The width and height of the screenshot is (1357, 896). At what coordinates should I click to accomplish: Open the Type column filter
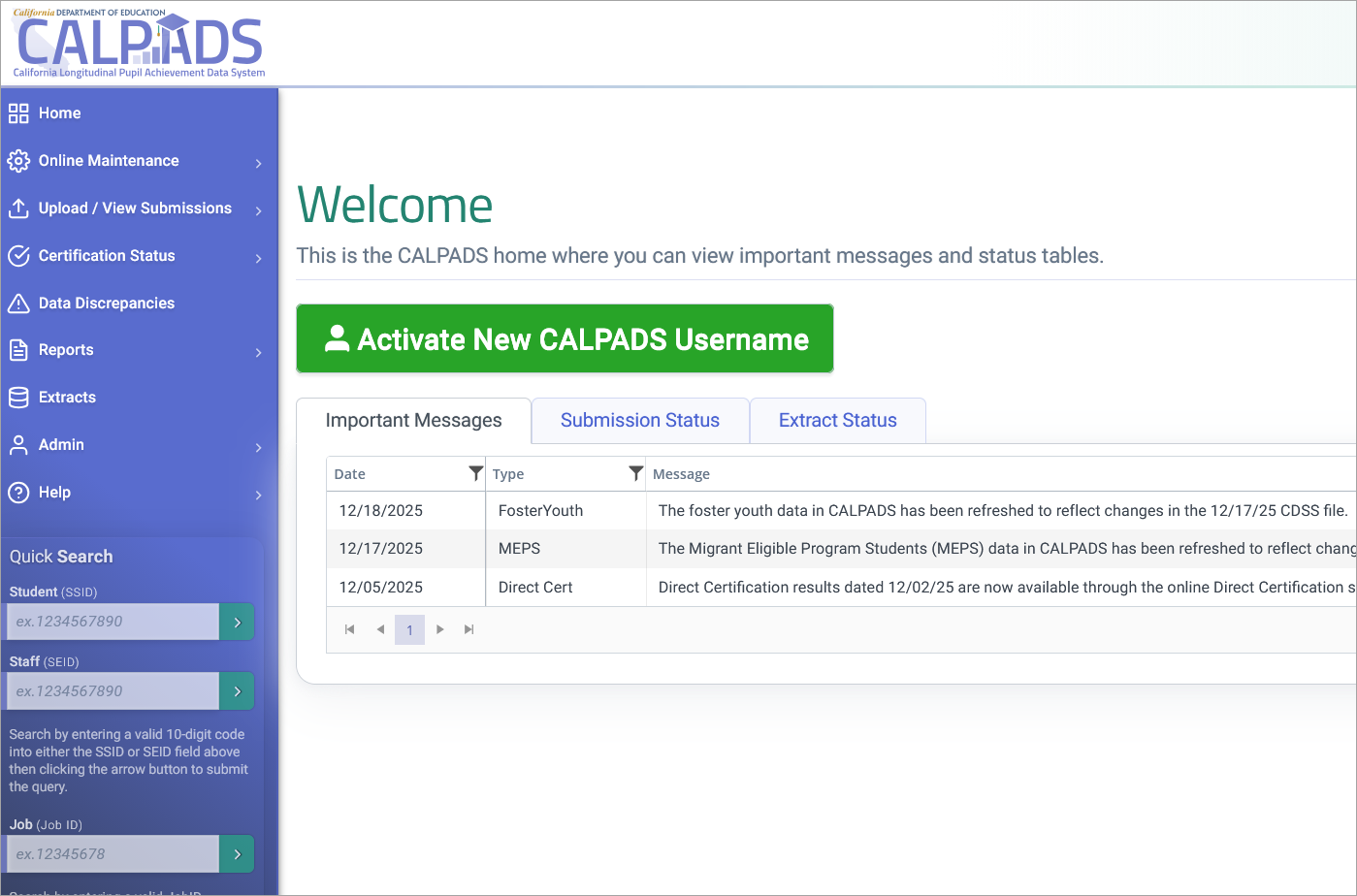(635, 473)
